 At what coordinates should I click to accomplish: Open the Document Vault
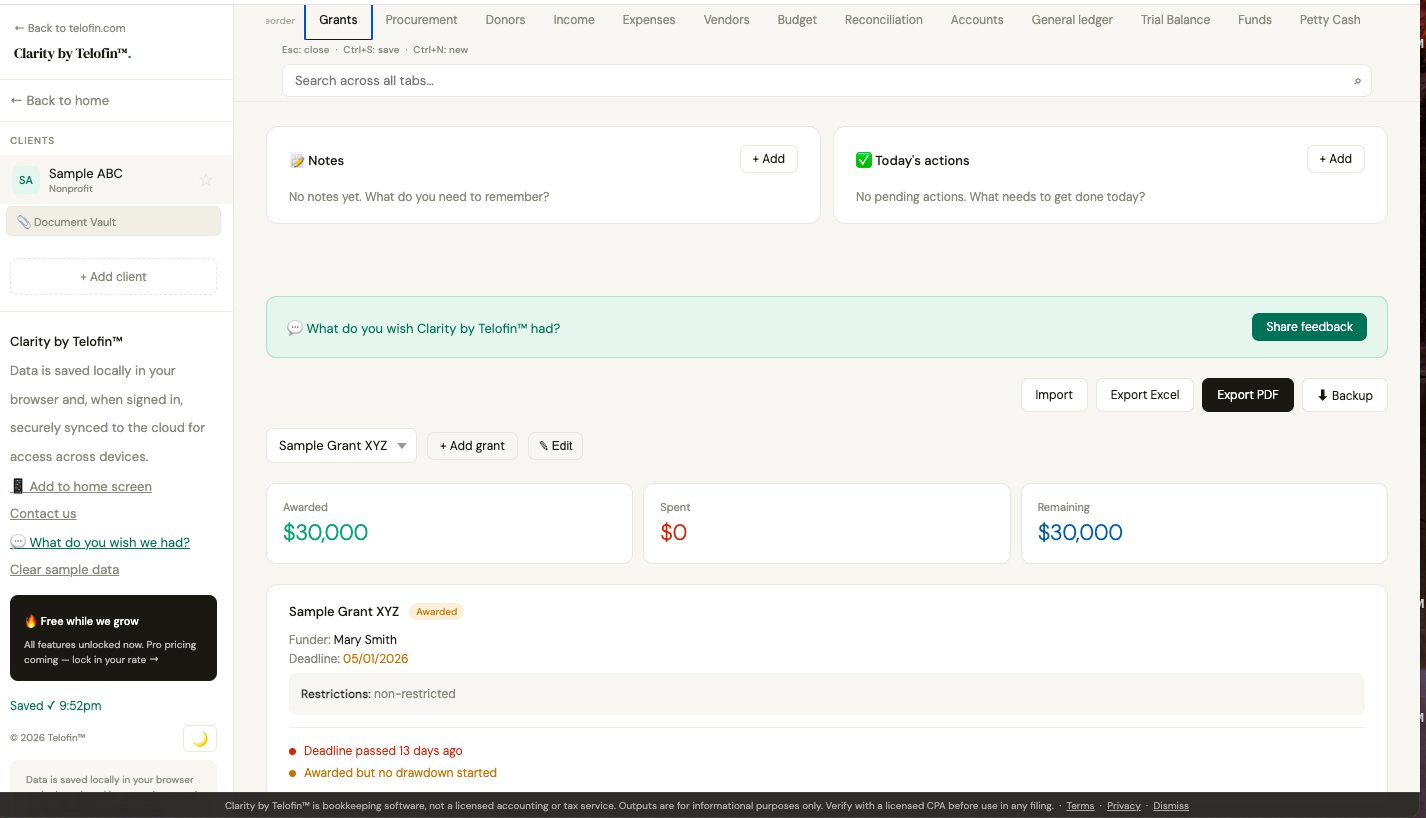(113, 222)
